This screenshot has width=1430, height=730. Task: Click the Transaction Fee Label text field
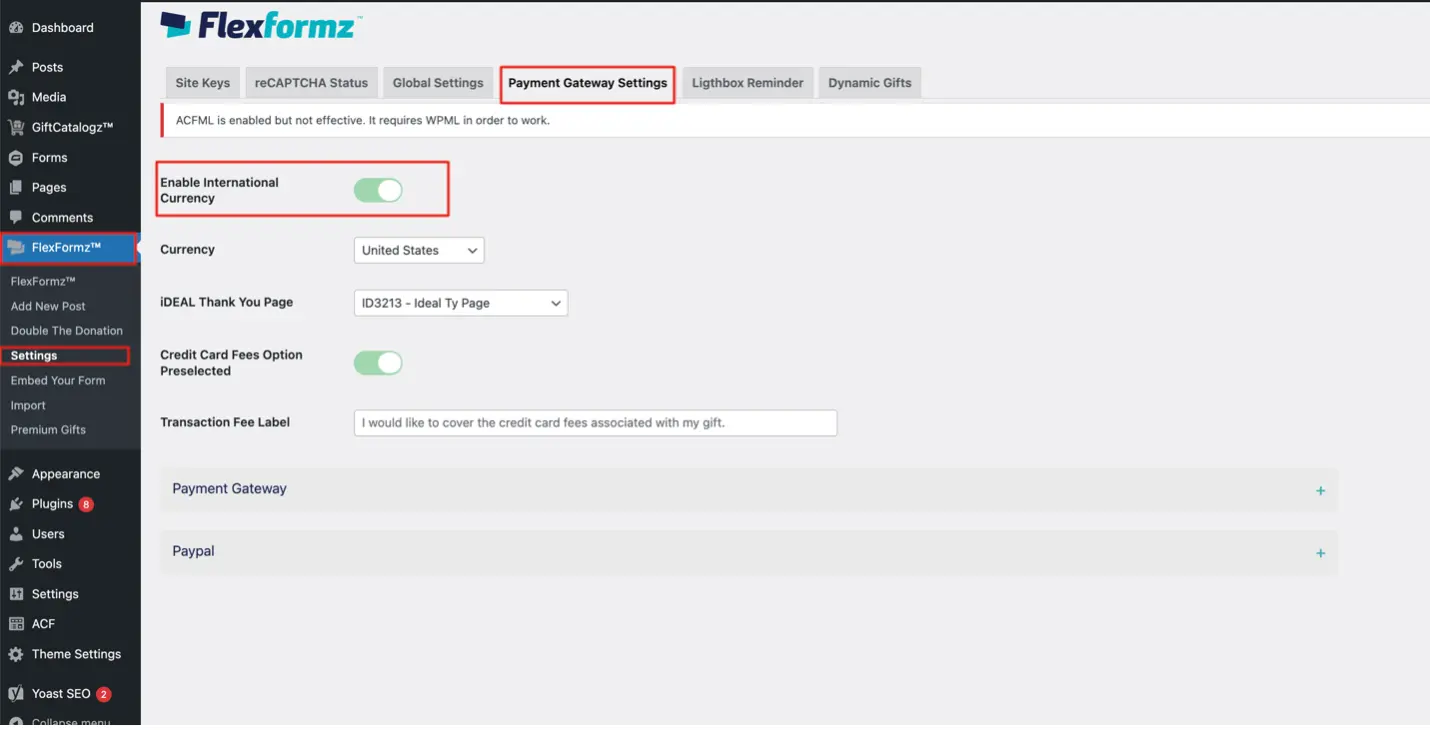click(x=595, y=423)
